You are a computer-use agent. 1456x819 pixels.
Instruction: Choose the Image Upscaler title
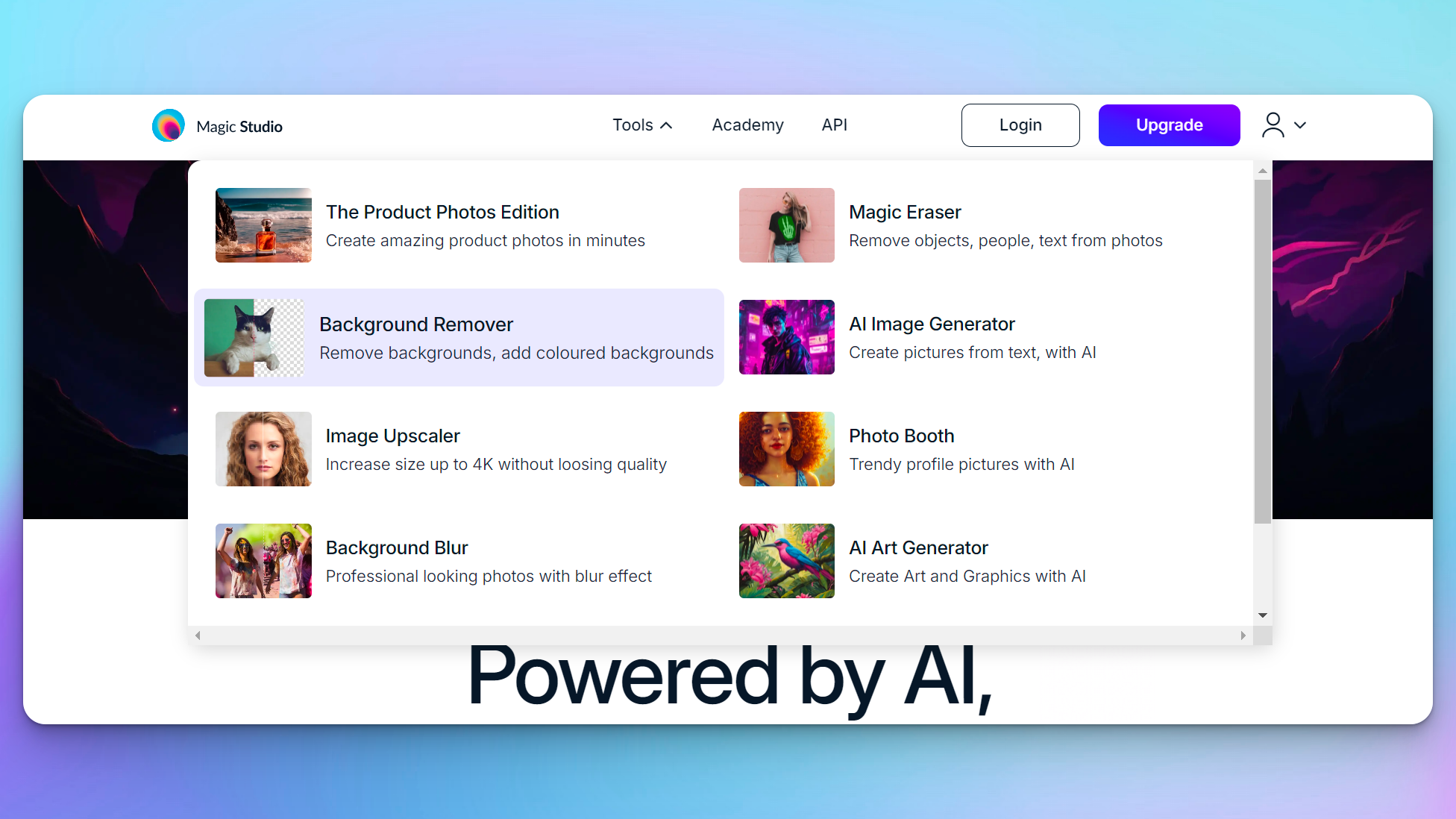tap(392, 436)
